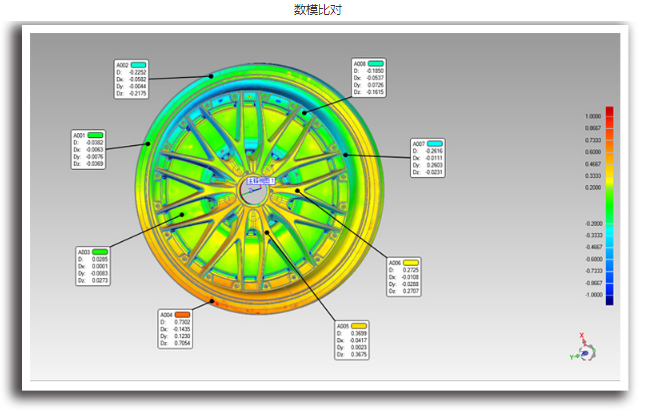This screenshot has width=650, height=416.
Task: Select the A005 annotation callout
Action: 352,340
